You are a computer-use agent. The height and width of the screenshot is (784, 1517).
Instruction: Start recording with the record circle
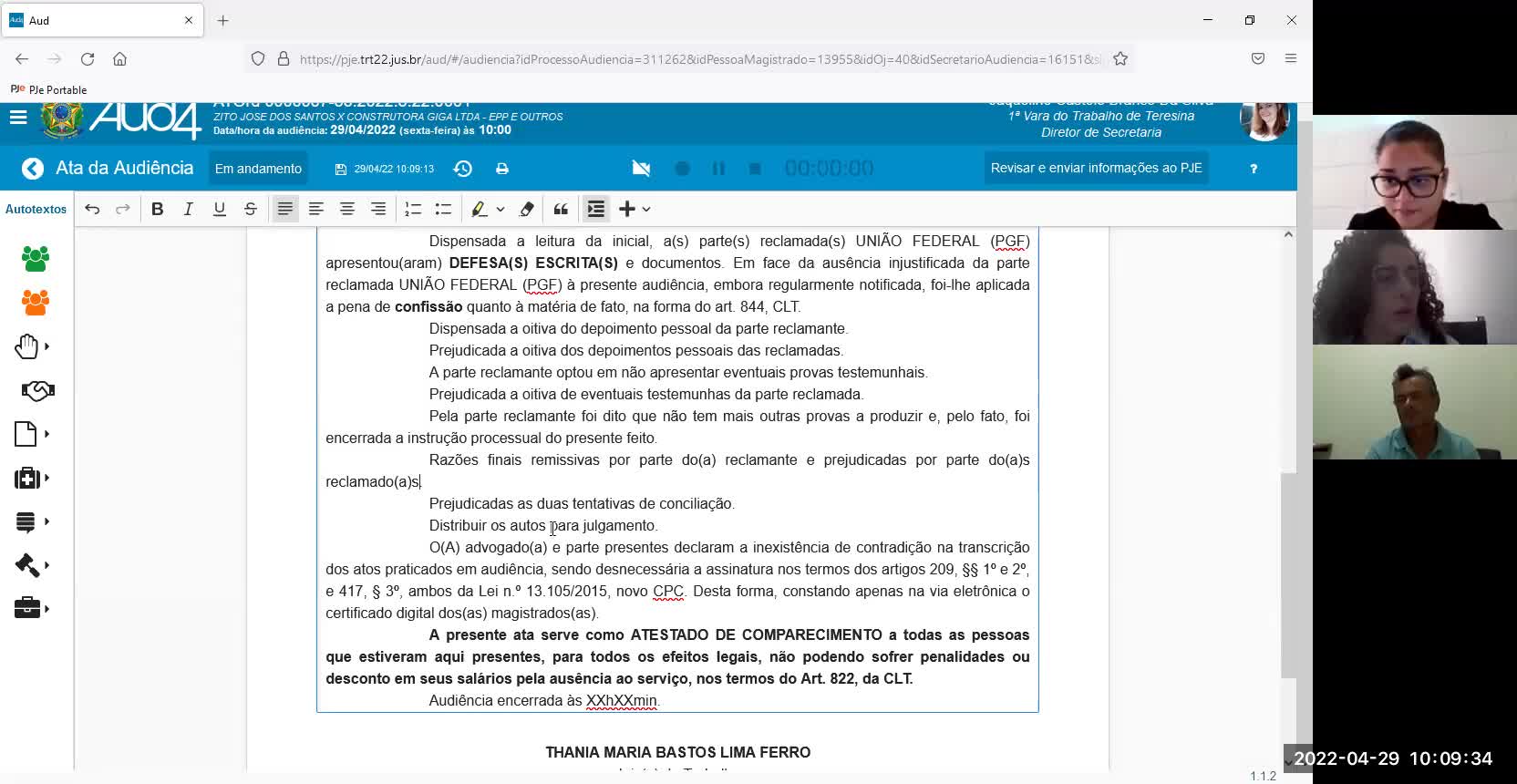click(682, 169)
